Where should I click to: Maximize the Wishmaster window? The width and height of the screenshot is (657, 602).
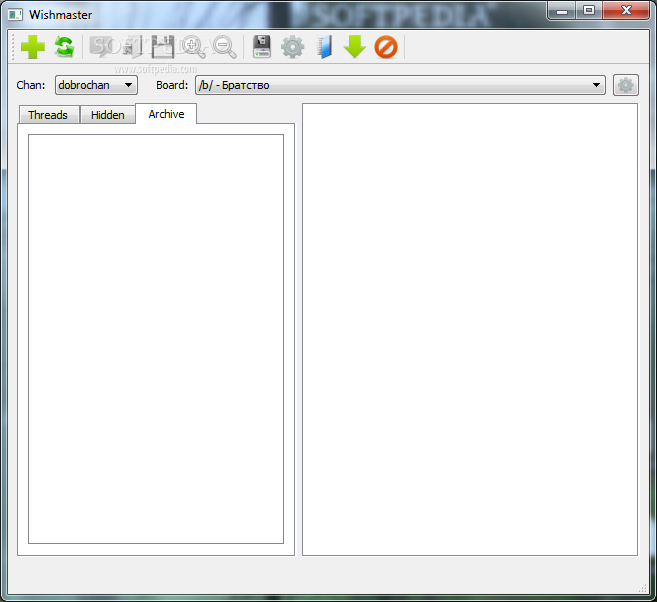589,10
